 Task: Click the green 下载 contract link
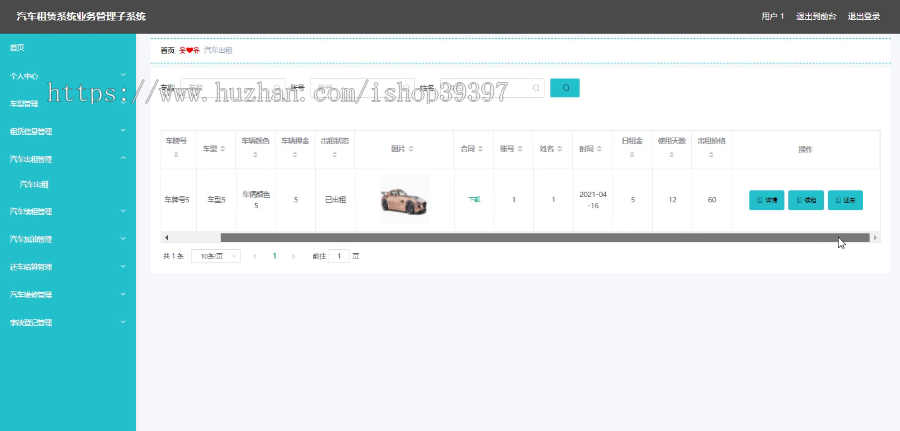(474, 200)
